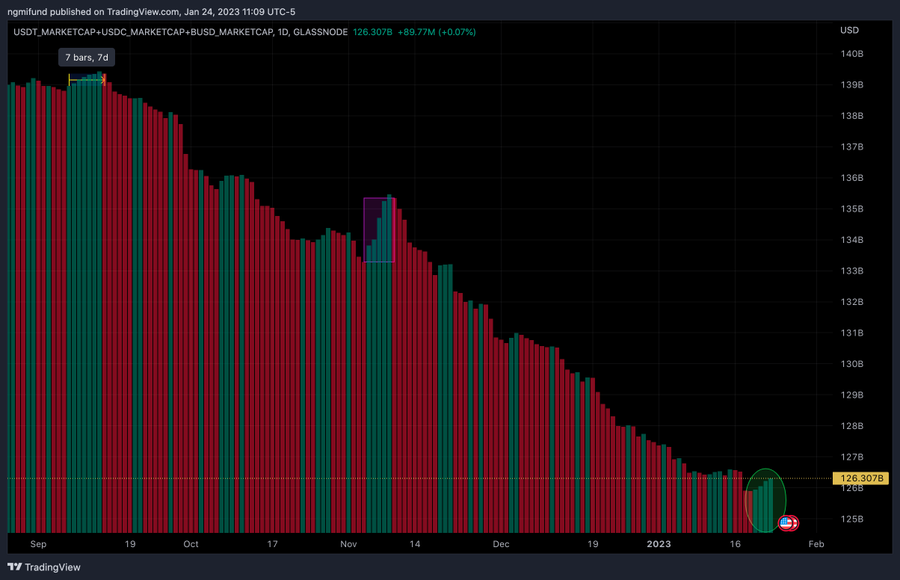Click the Sep time axis label
Image resolution: width=900 pixels, height=580 pixels.
tap(38, 544)
